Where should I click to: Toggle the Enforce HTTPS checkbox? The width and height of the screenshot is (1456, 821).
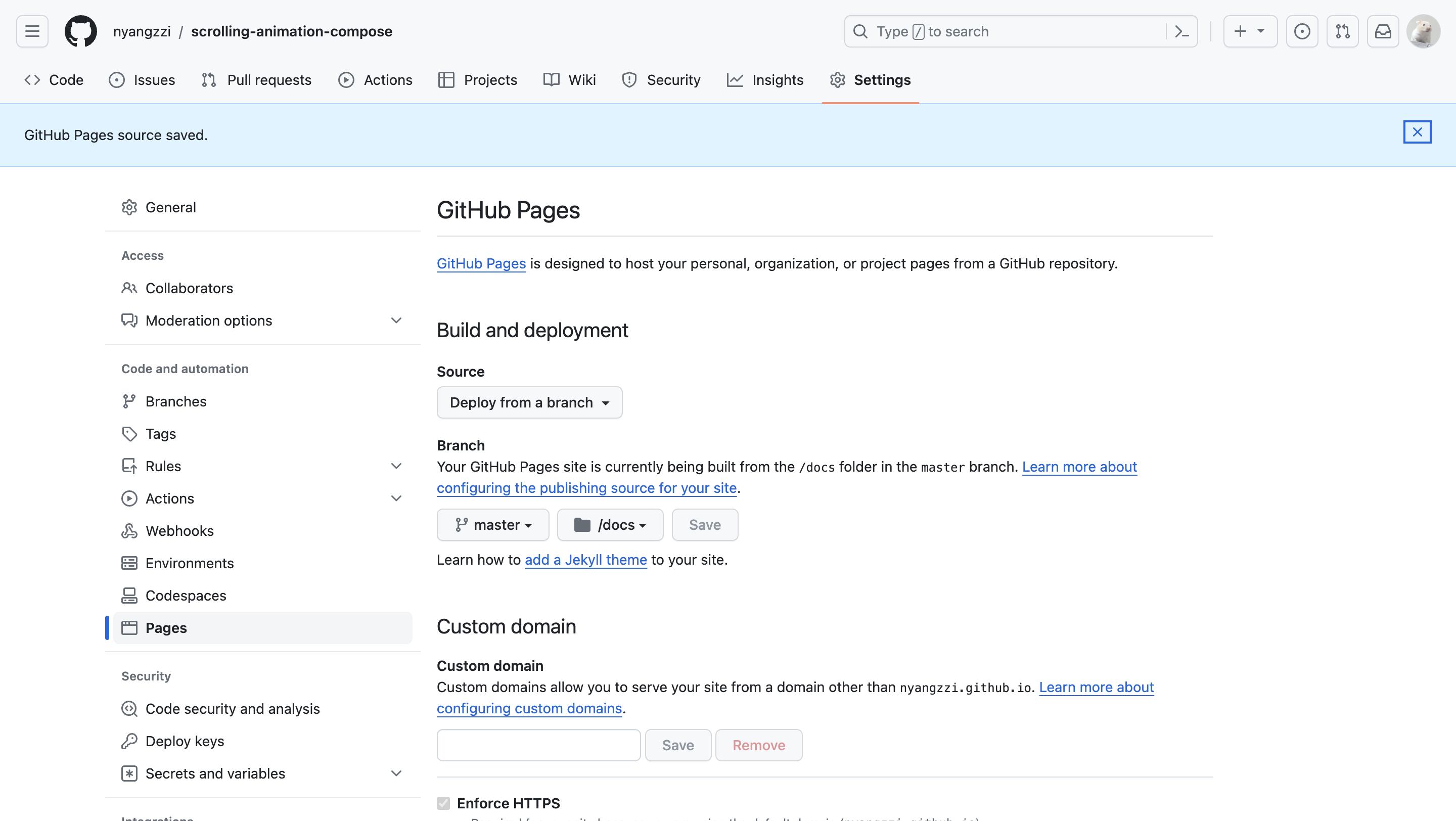444,803
